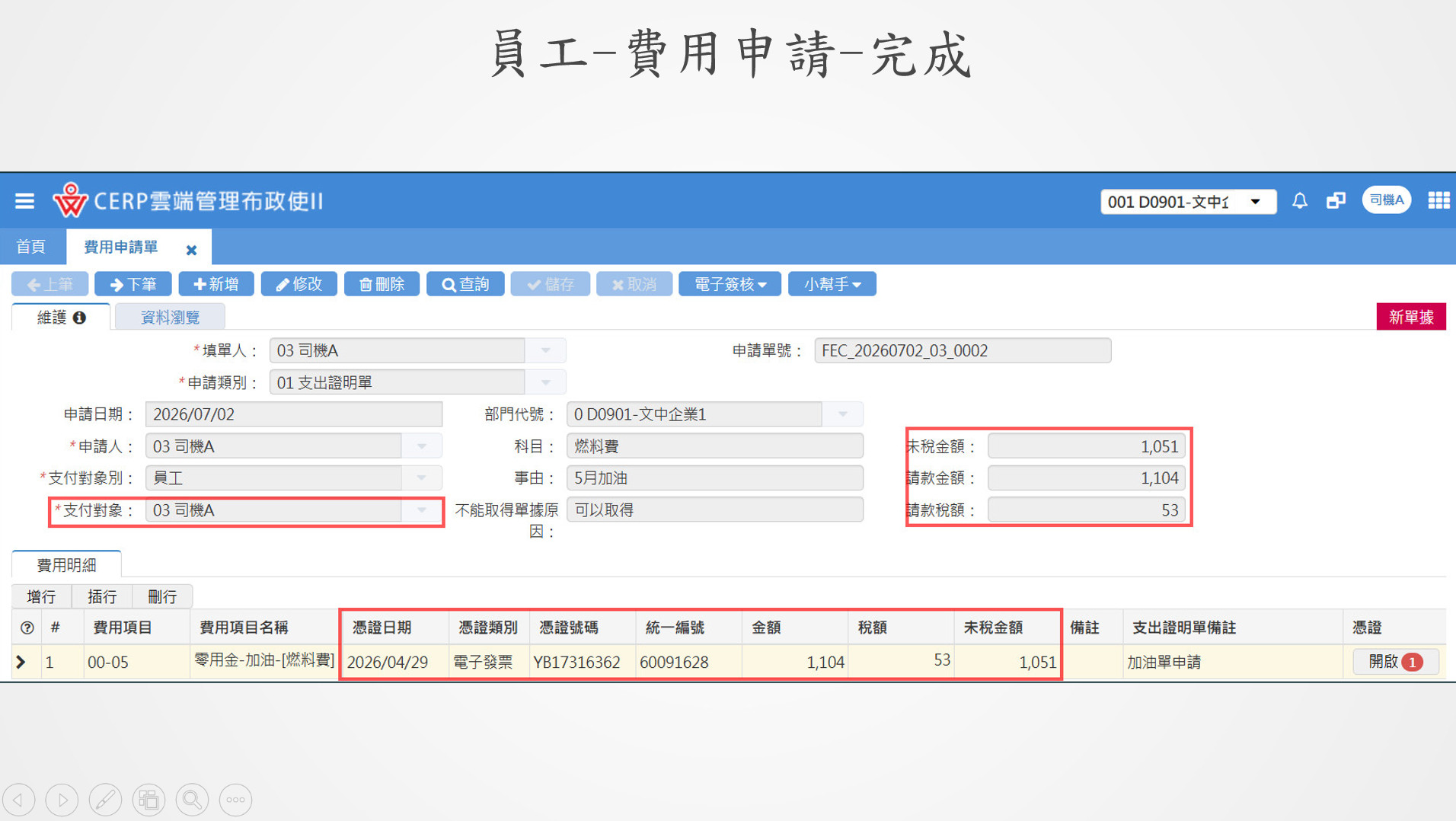Click the 儲存 save button

[551, 284]
